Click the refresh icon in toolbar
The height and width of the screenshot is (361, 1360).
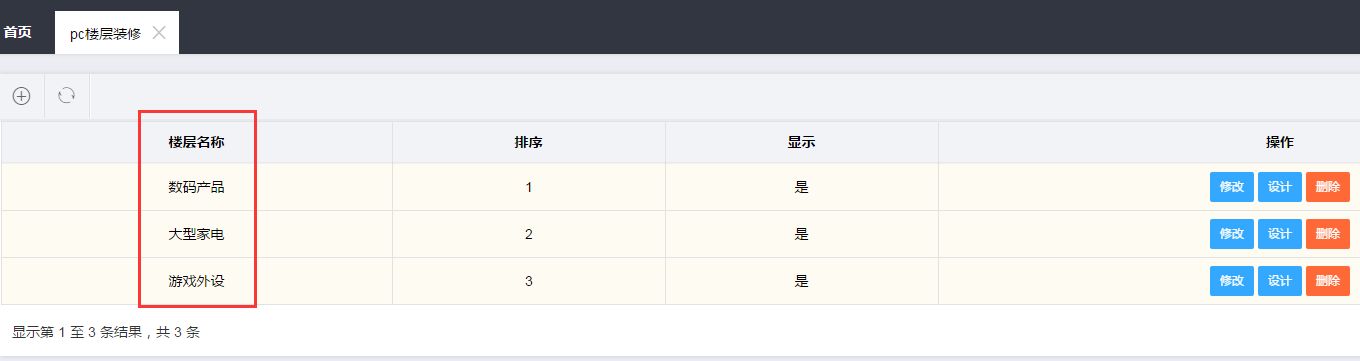[x=66, y=96]
